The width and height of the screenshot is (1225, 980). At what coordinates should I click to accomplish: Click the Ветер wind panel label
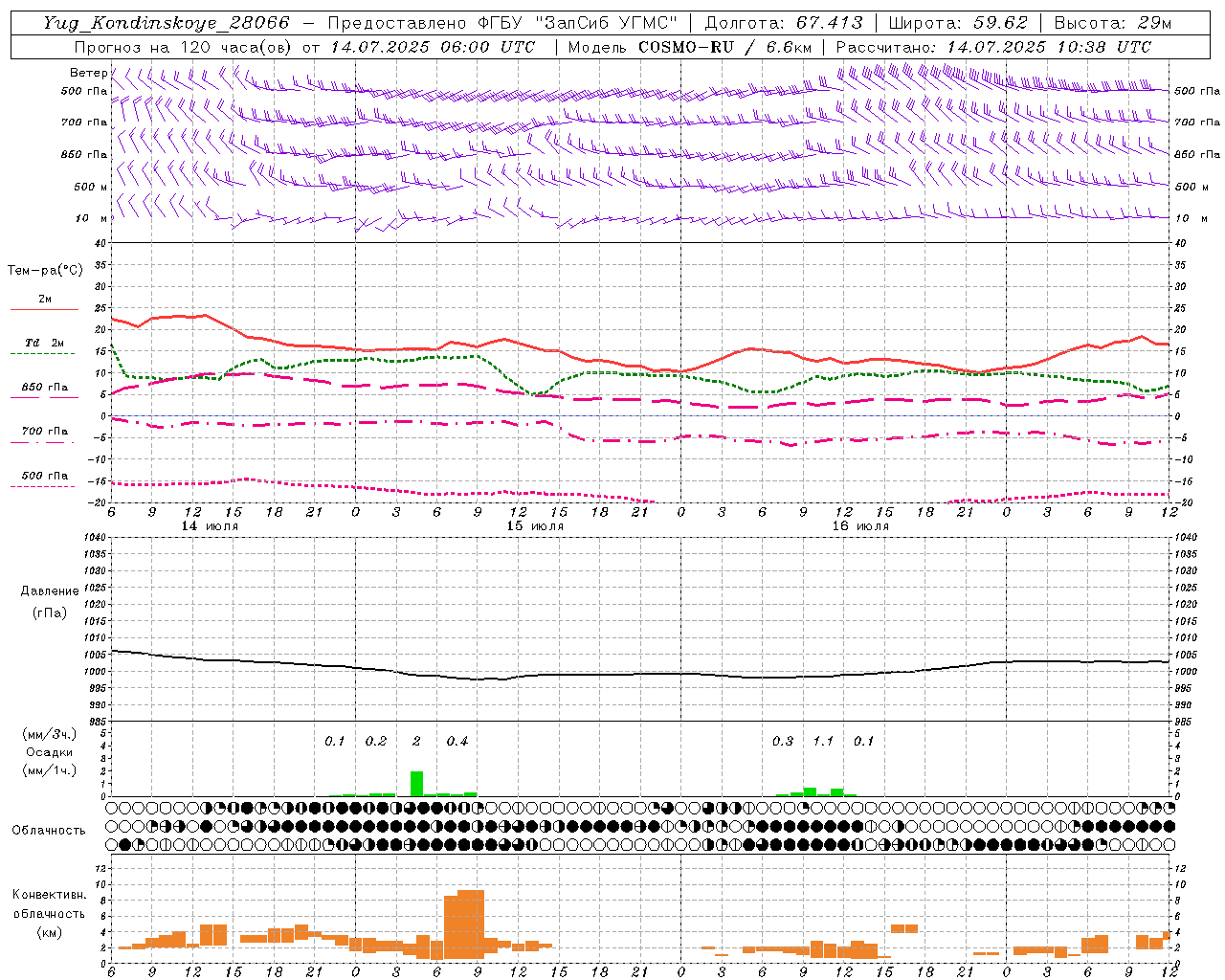point(88,73)
